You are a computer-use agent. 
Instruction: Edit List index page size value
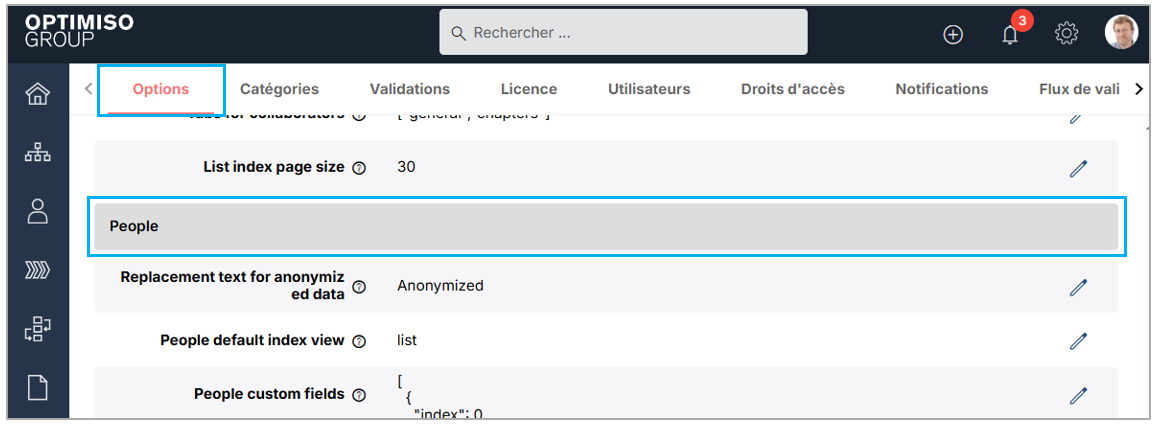click(1077, 168)
